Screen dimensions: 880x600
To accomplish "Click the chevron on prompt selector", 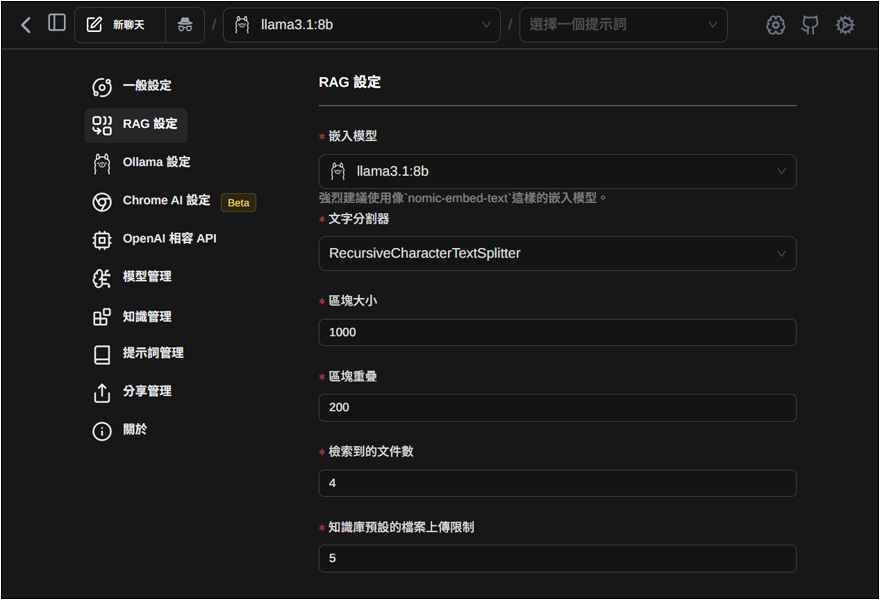I will [x=713, y=25].
